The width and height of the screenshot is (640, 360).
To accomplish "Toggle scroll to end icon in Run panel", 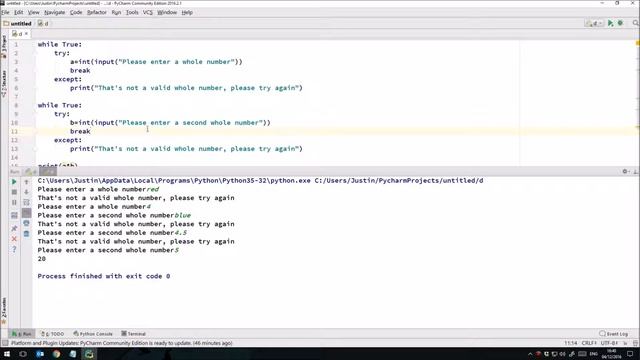I will point(27,213).
